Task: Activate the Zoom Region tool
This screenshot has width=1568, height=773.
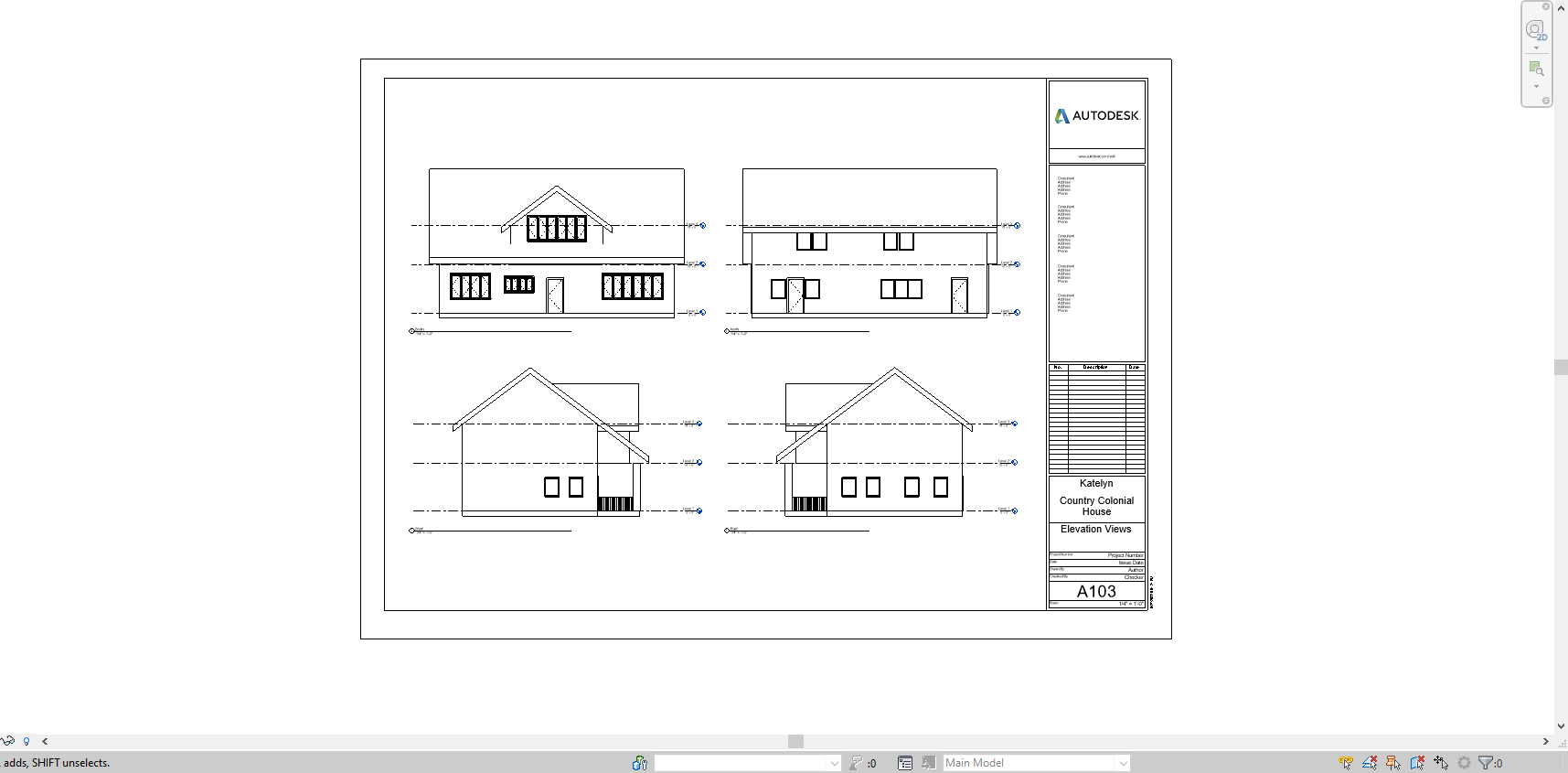Action: [1536, 69]
